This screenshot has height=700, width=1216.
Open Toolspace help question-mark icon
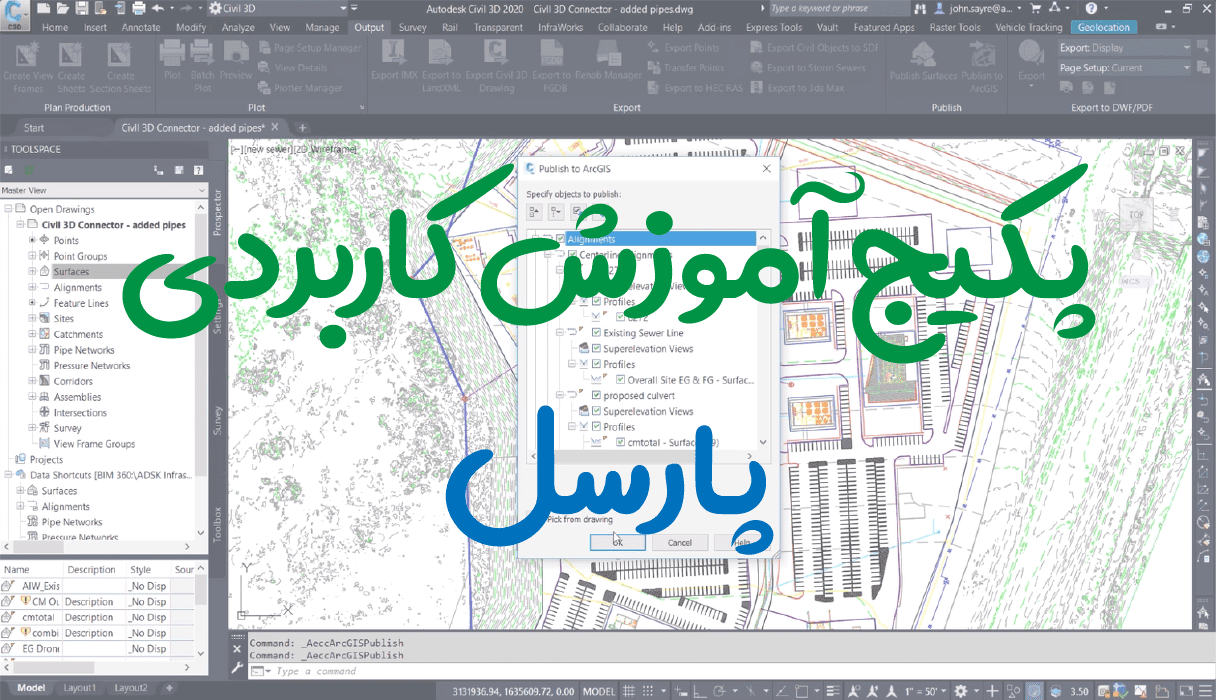pos(199,171)
